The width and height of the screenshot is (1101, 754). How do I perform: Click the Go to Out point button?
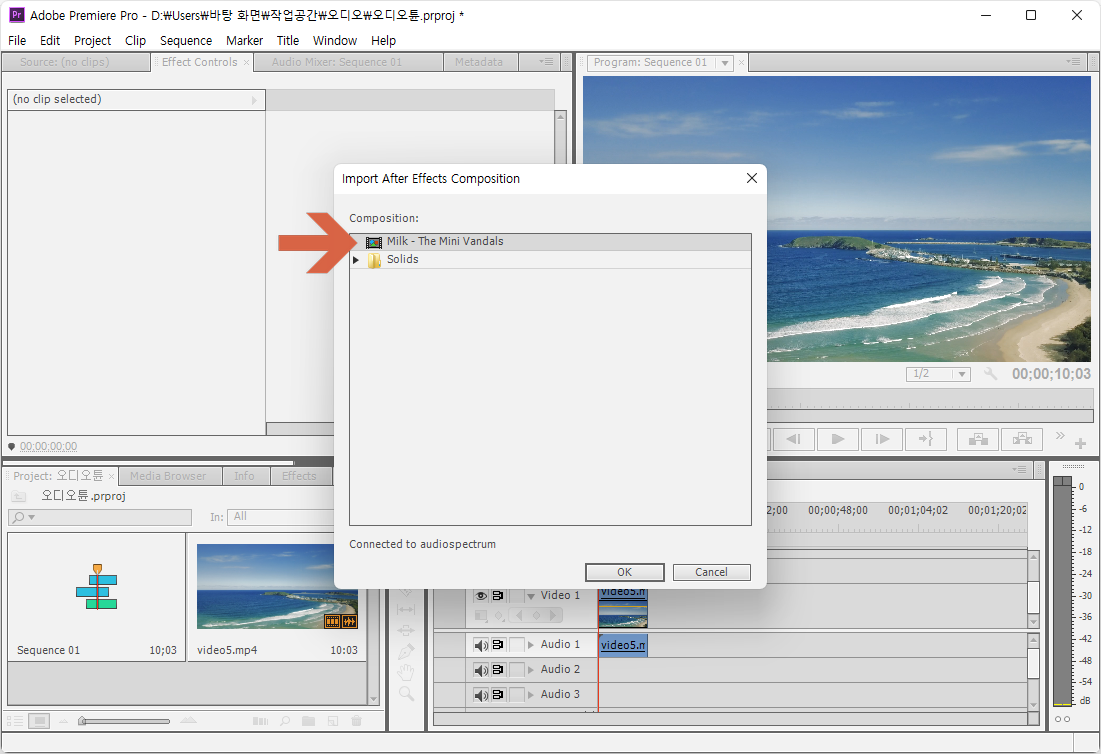click(x=926, y=439)
